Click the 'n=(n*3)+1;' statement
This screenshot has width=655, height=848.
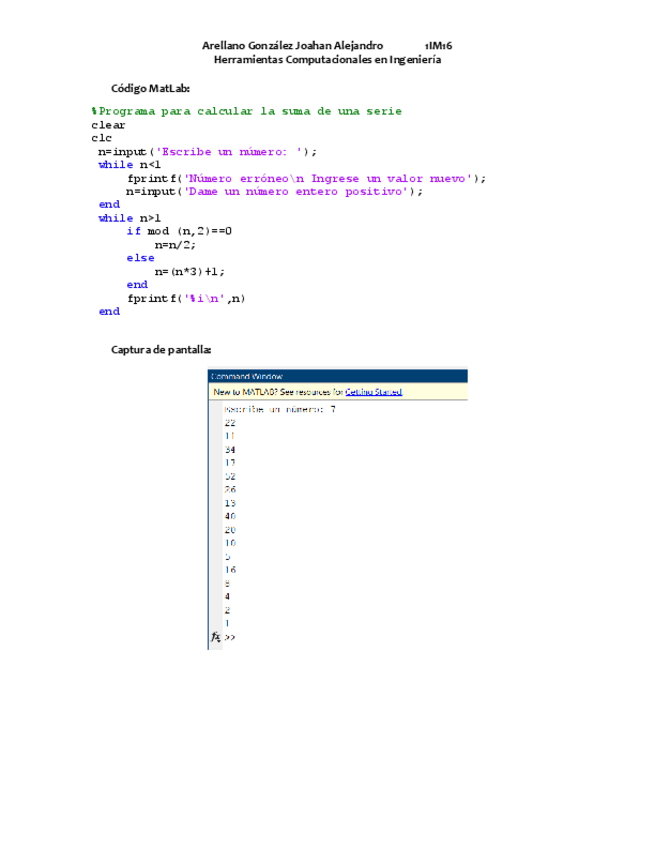click(190, 271)
